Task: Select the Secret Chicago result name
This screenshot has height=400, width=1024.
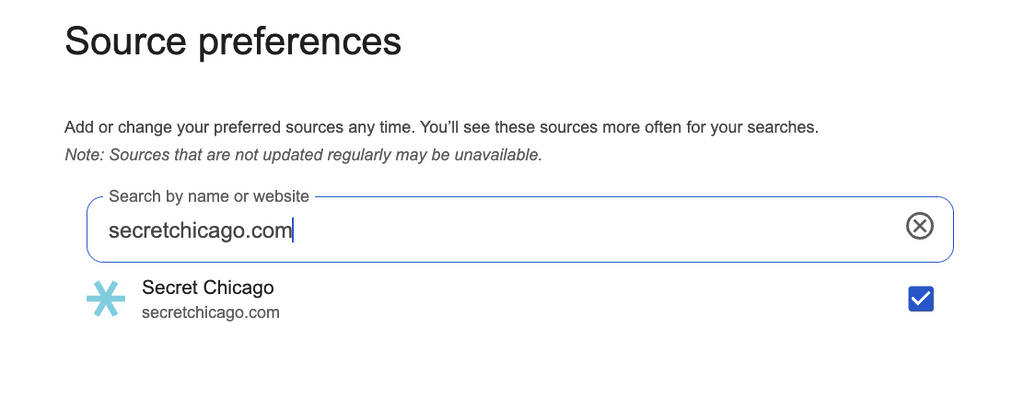Action: point(208,288)
